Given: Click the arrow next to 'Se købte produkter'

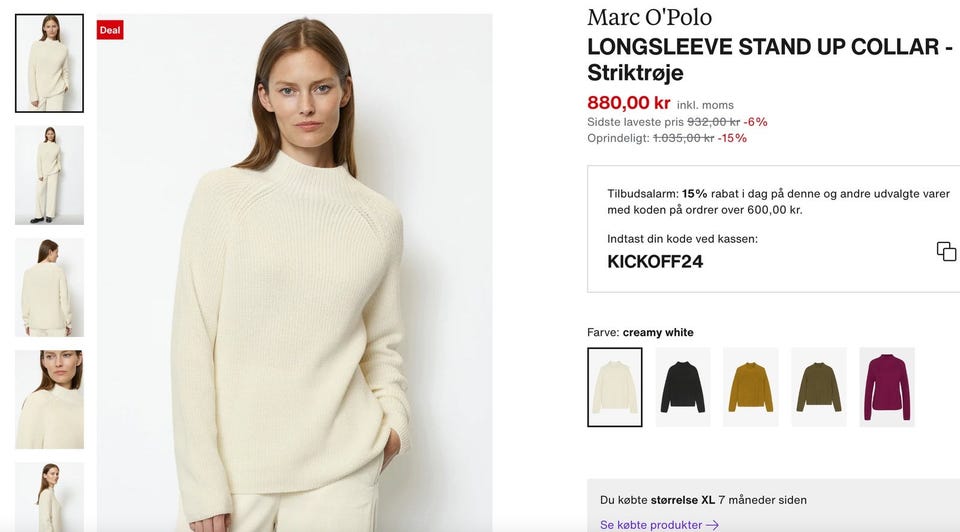Looking at the screenshot, I should click(712, 525).
